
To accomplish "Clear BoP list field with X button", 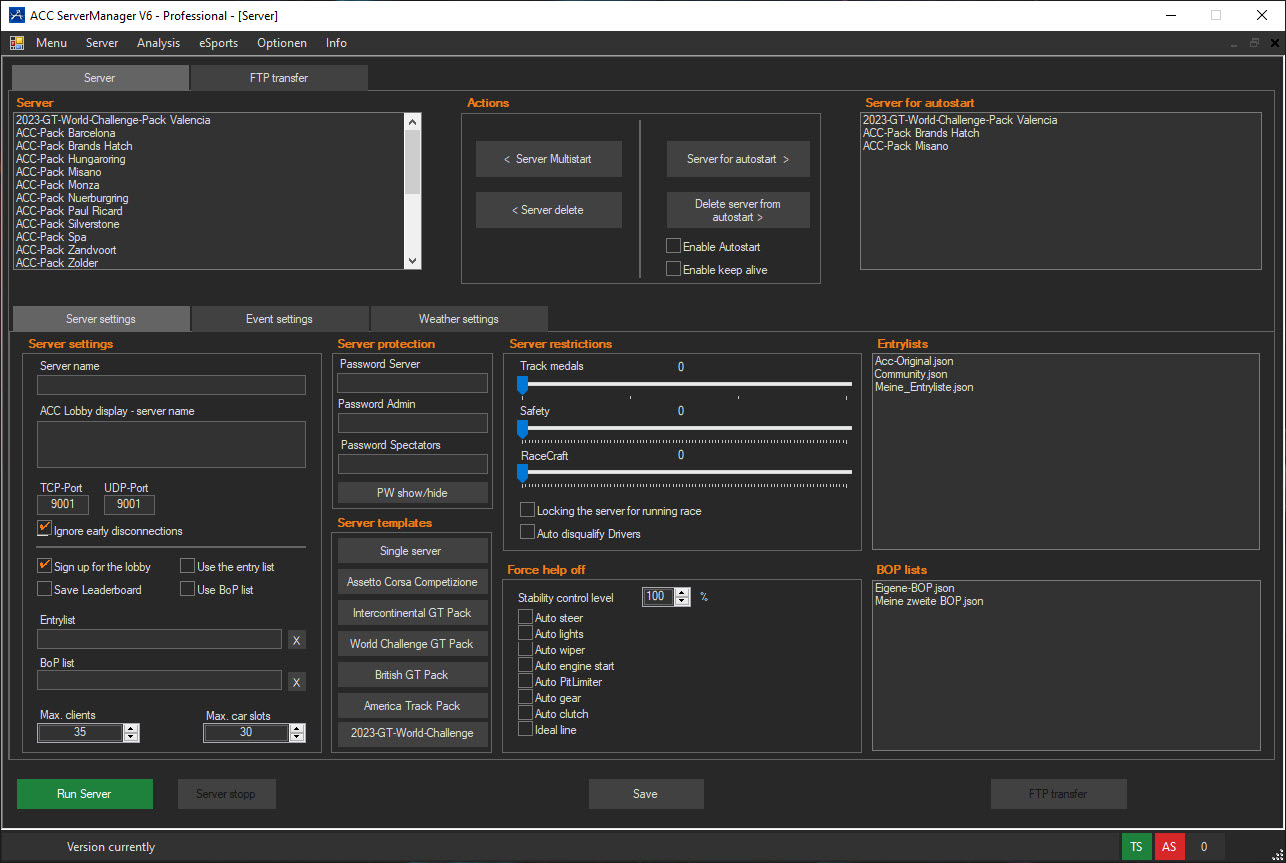I will click(296, 682).
